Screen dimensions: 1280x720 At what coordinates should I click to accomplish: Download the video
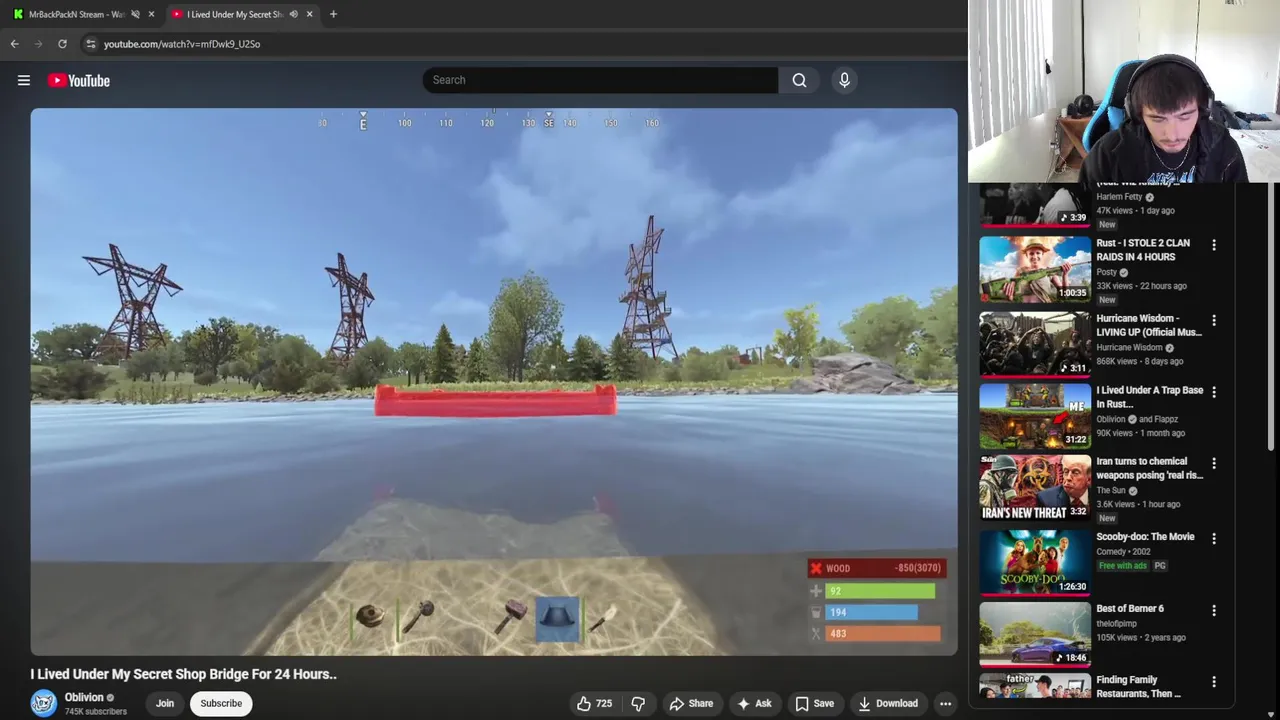point(887,704)
